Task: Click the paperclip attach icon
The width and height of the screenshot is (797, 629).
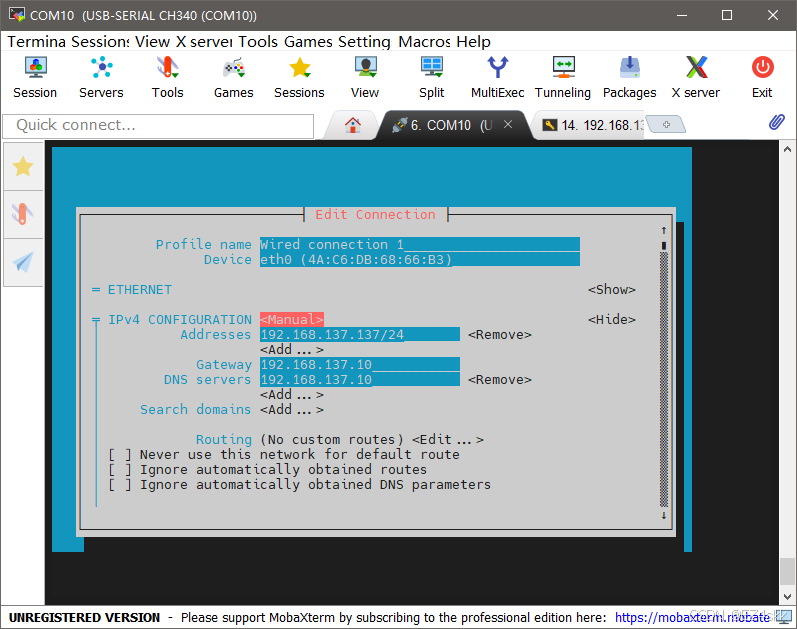Action: (x=776, y=122)
